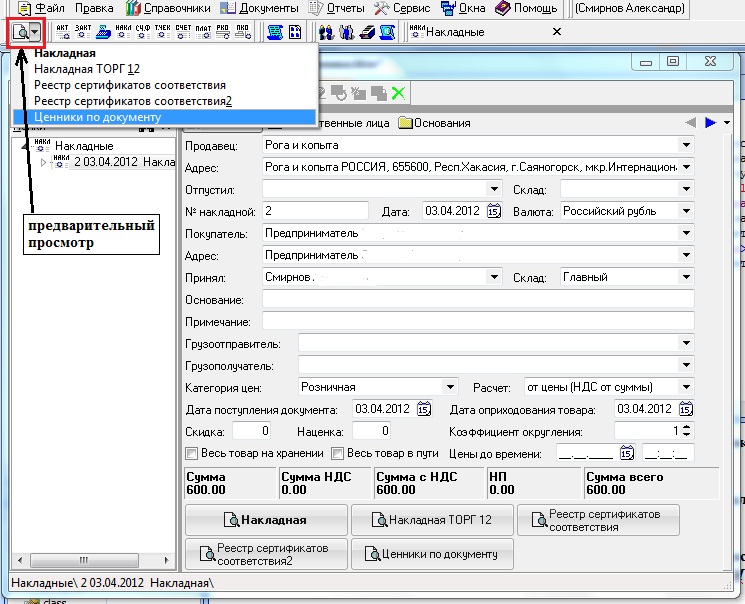Open calendar for Дата field

pyautogui.click(x=494, y=211)
